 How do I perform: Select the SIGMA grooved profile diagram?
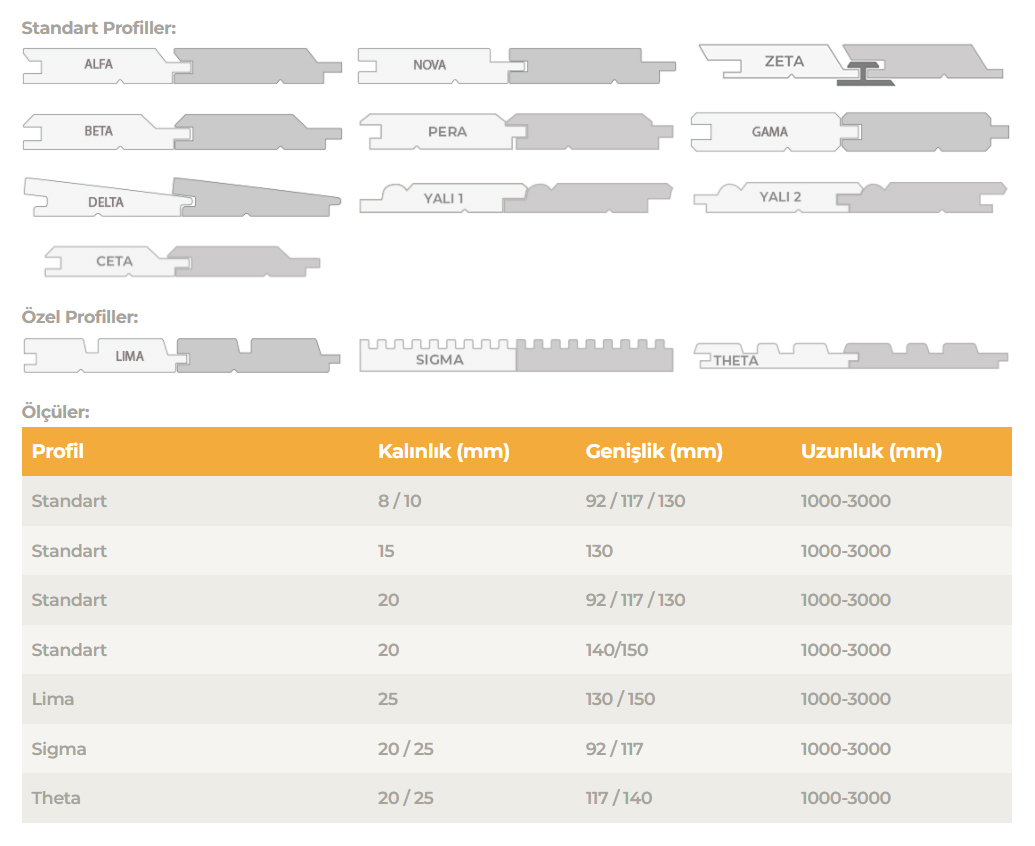coord(516,355)
